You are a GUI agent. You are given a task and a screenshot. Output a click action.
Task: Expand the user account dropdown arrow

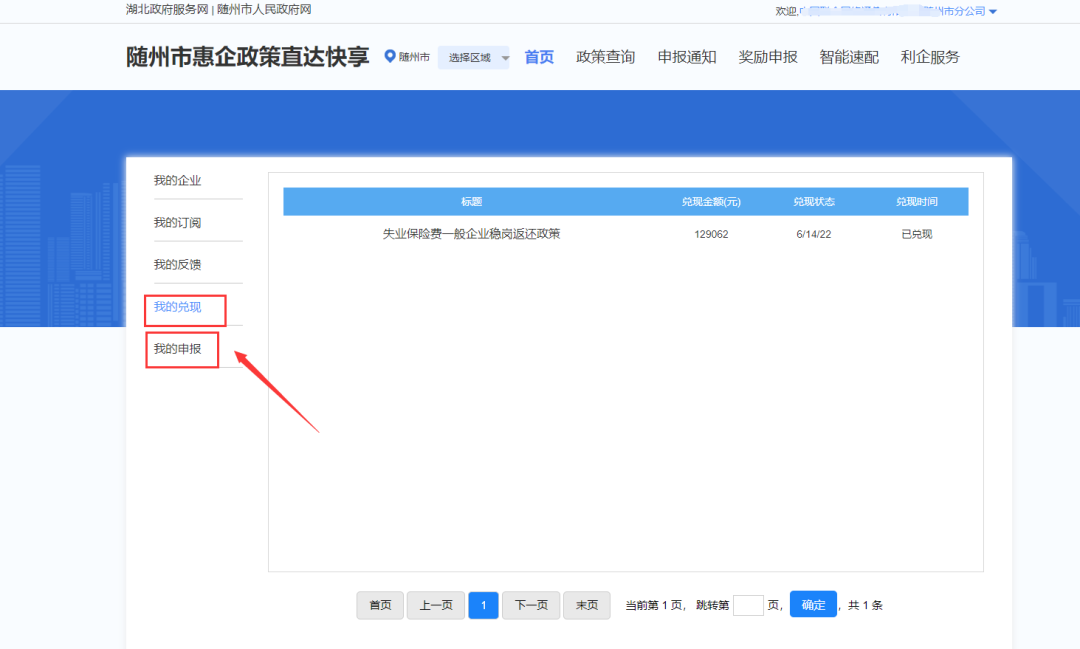993,12
